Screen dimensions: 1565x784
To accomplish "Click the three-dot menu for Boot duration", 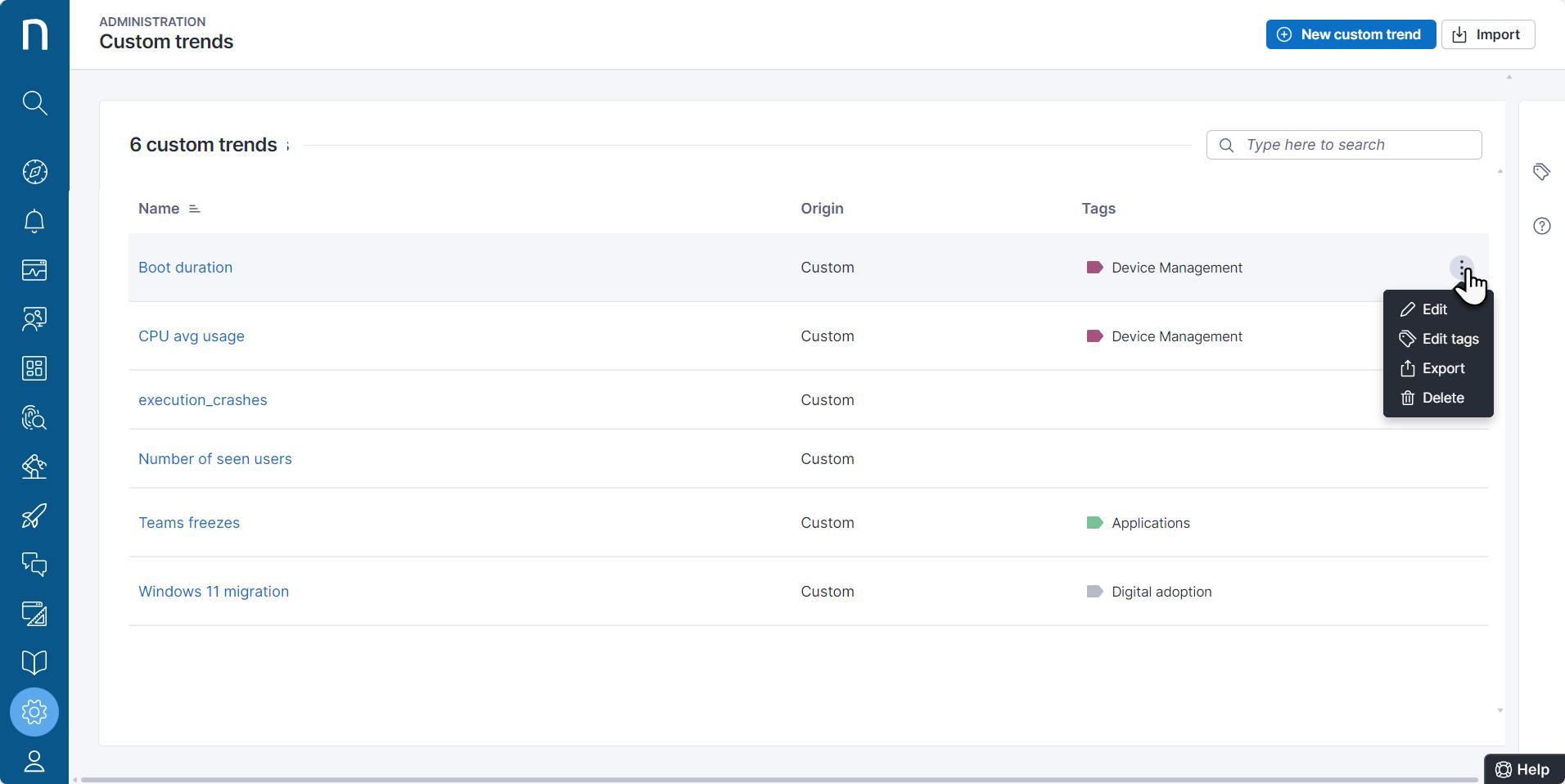I will [1462, 268].
